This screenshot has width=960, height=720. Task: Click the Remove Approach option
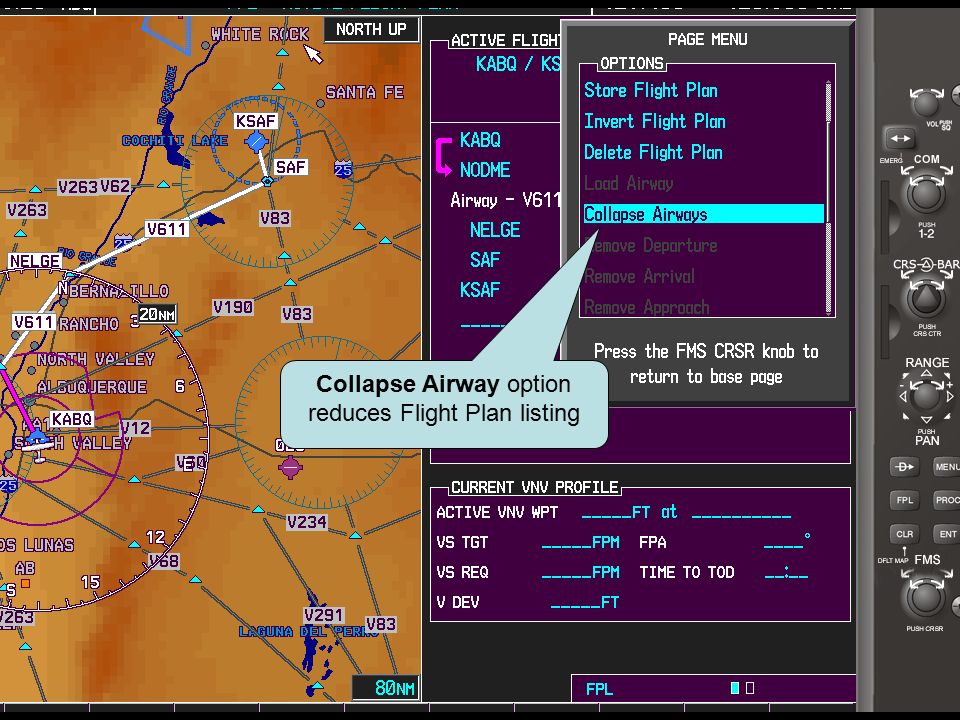tap(647, 307)
